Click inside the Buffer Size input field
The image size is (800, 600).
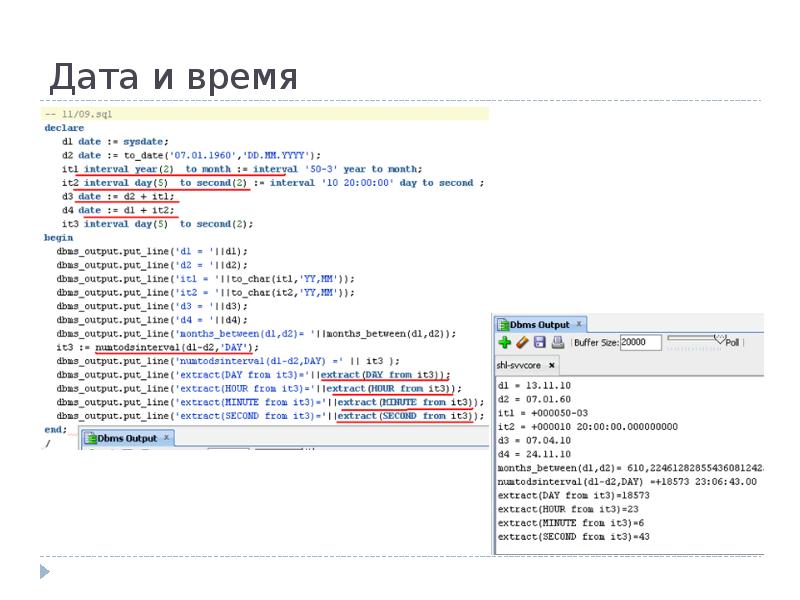[640, 341]
